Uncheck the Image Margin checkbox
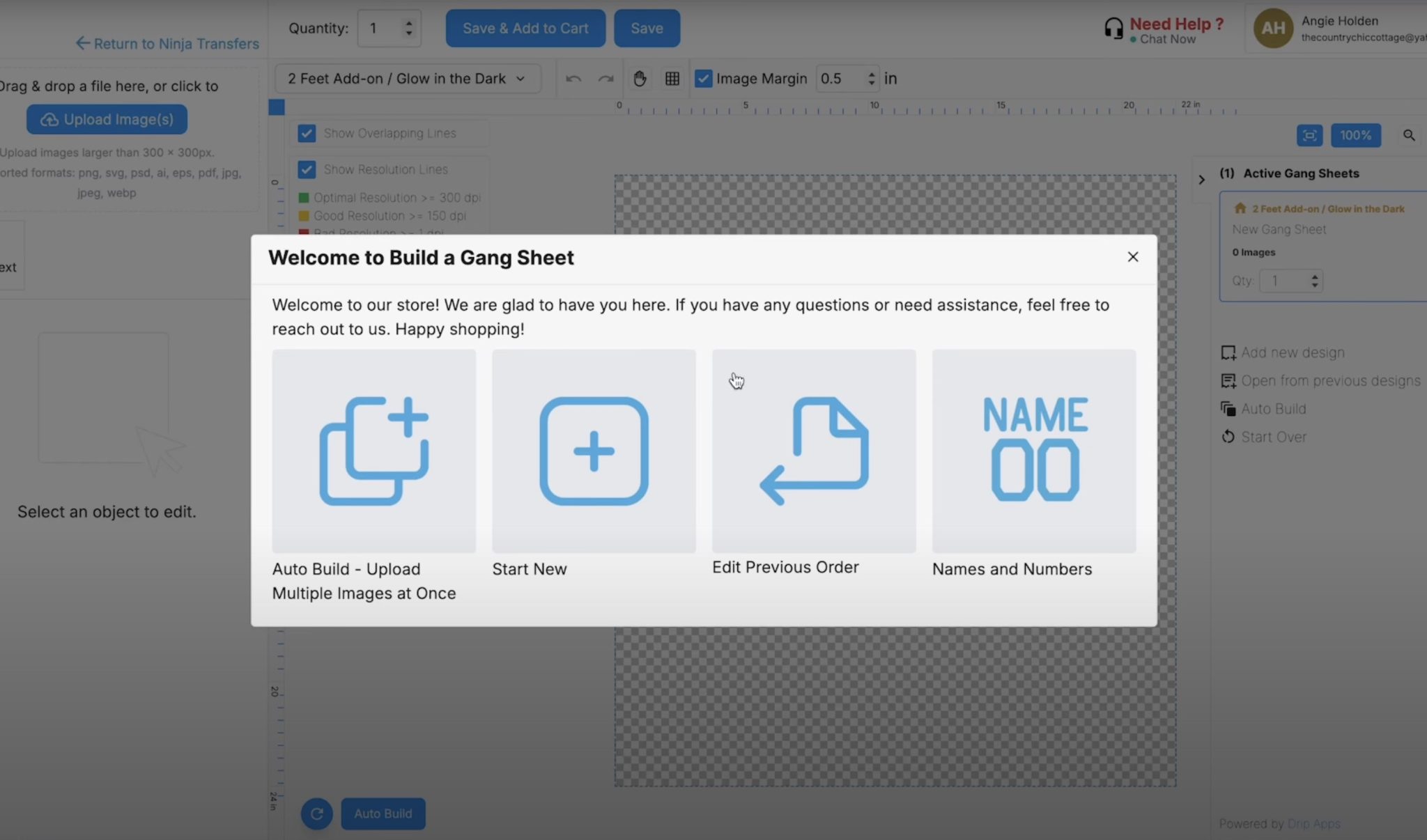The height and width of the screenshot is (840, 1427). click(x=704, y=79)
